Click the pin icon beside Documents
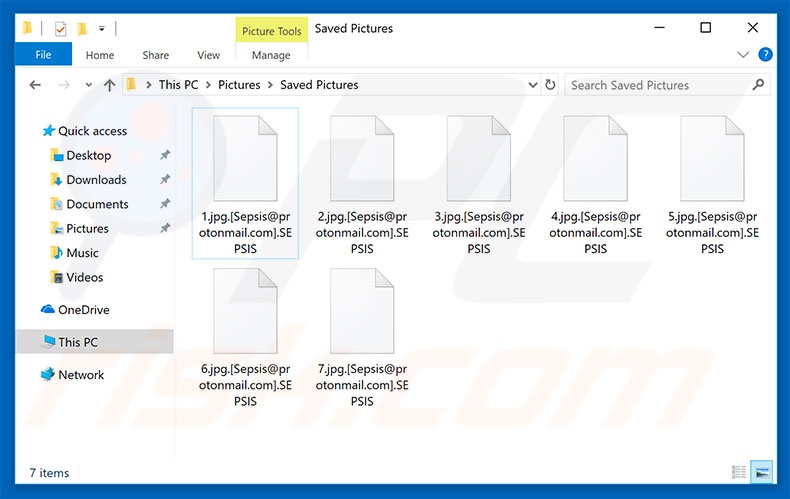 click(165, 204)
